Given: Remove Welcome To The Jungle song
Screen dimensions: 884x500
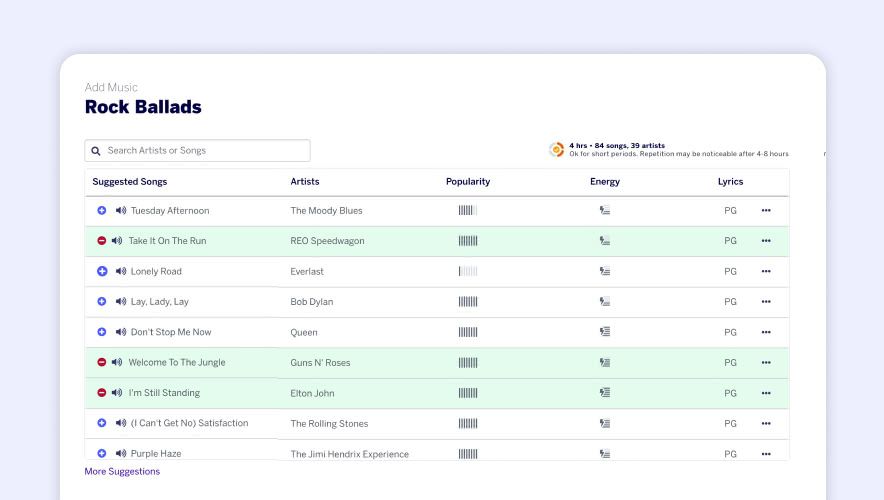Looking at the screenshot, I should click(101, 362).
